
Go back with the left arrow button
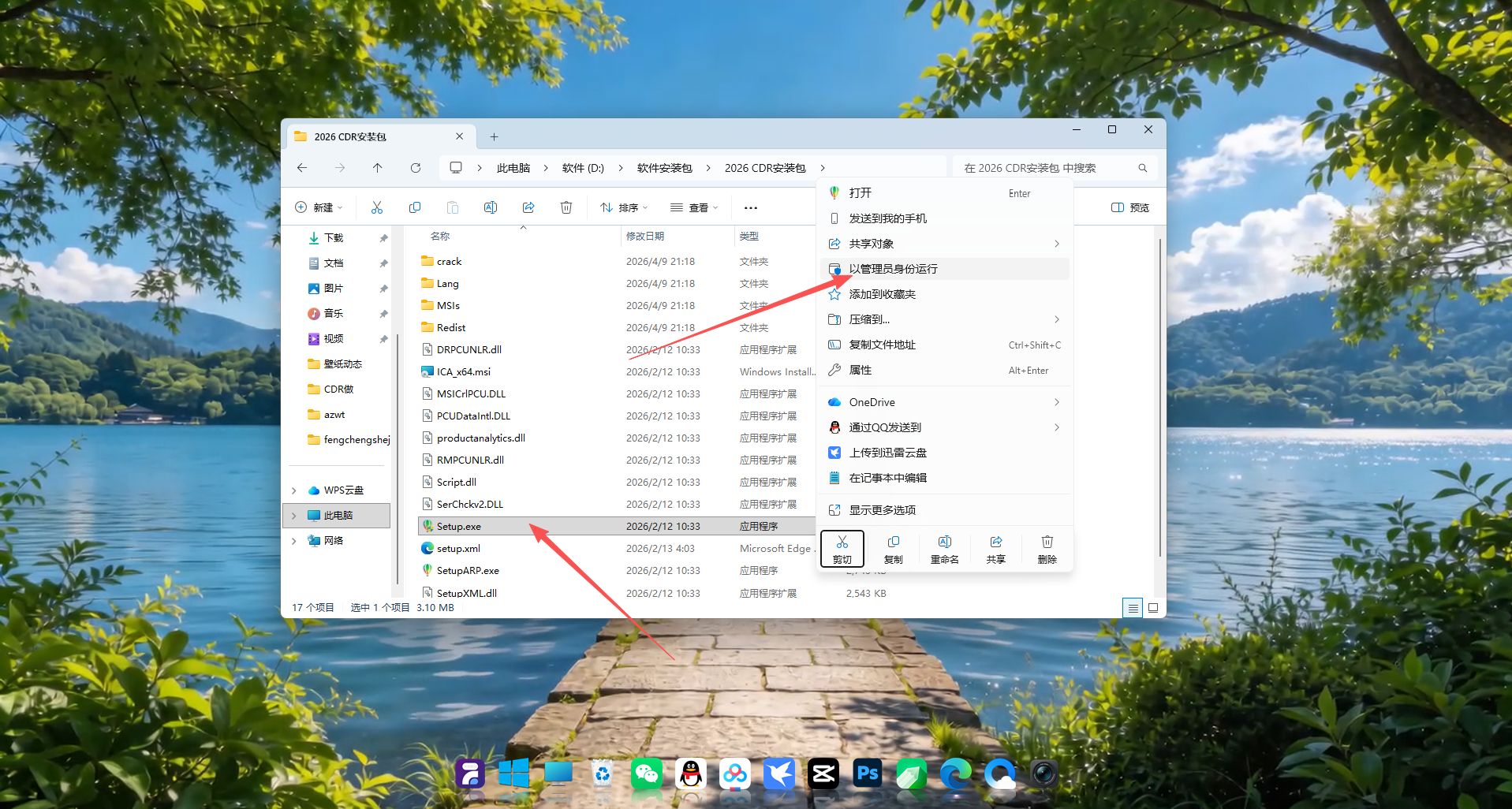[302, 168]
